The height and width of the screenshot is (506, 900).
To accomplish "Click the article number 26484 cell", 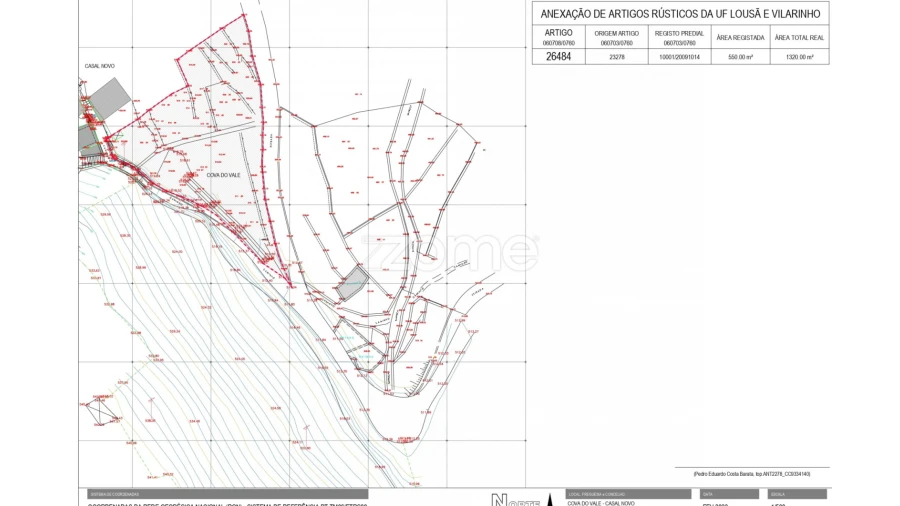I will tap(559, 57).
